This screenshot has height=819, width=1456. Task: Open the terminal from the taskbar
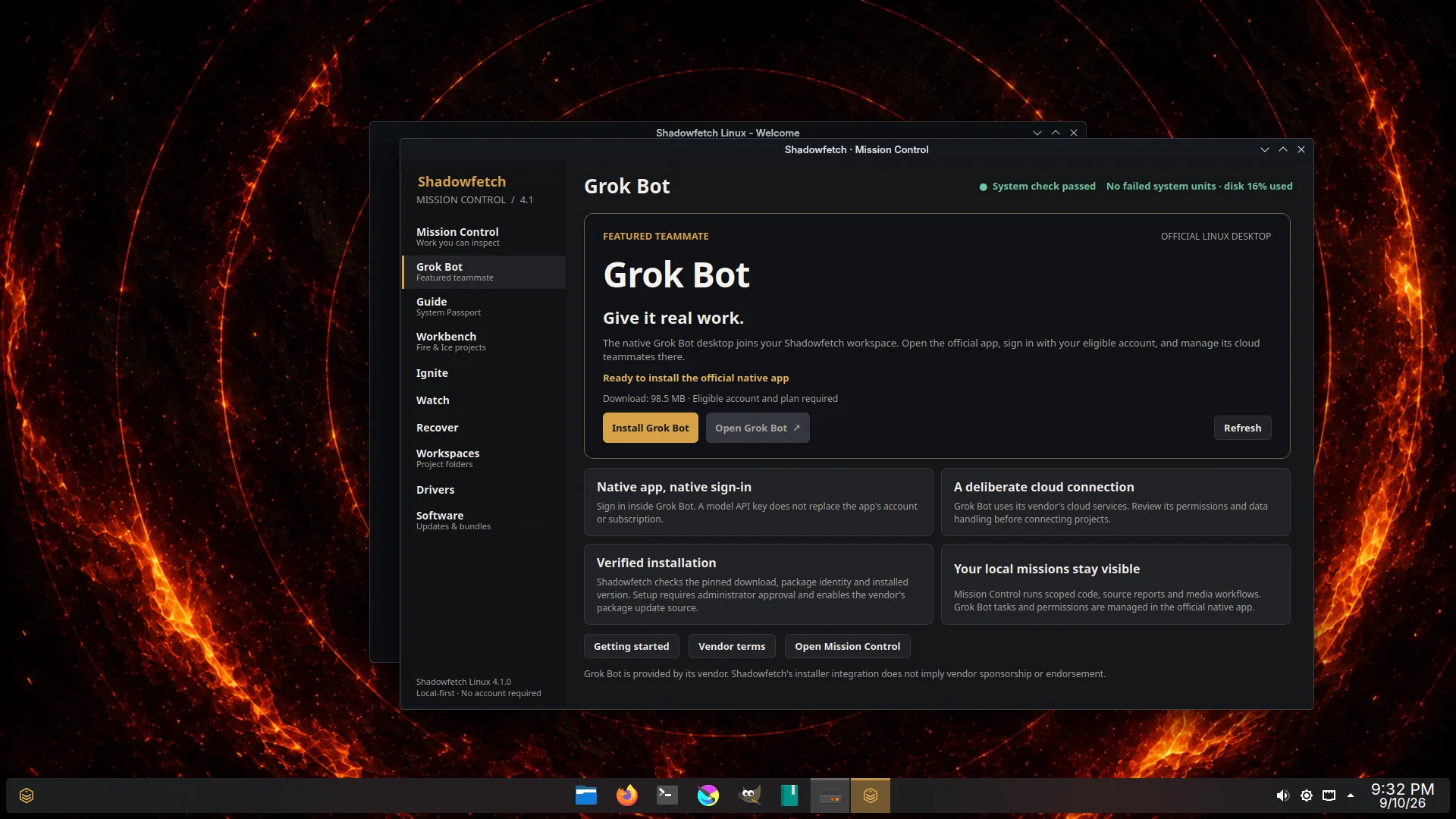coord(667,795)
